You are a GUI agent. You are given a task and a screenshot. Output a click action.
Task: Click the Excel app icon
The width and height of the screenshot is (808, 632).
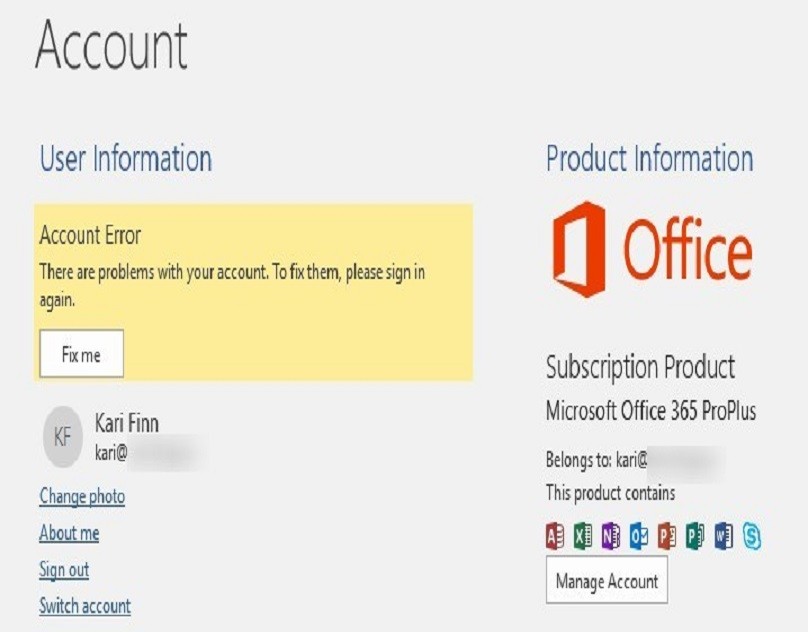pyautogui.click(x=583, y=536)
